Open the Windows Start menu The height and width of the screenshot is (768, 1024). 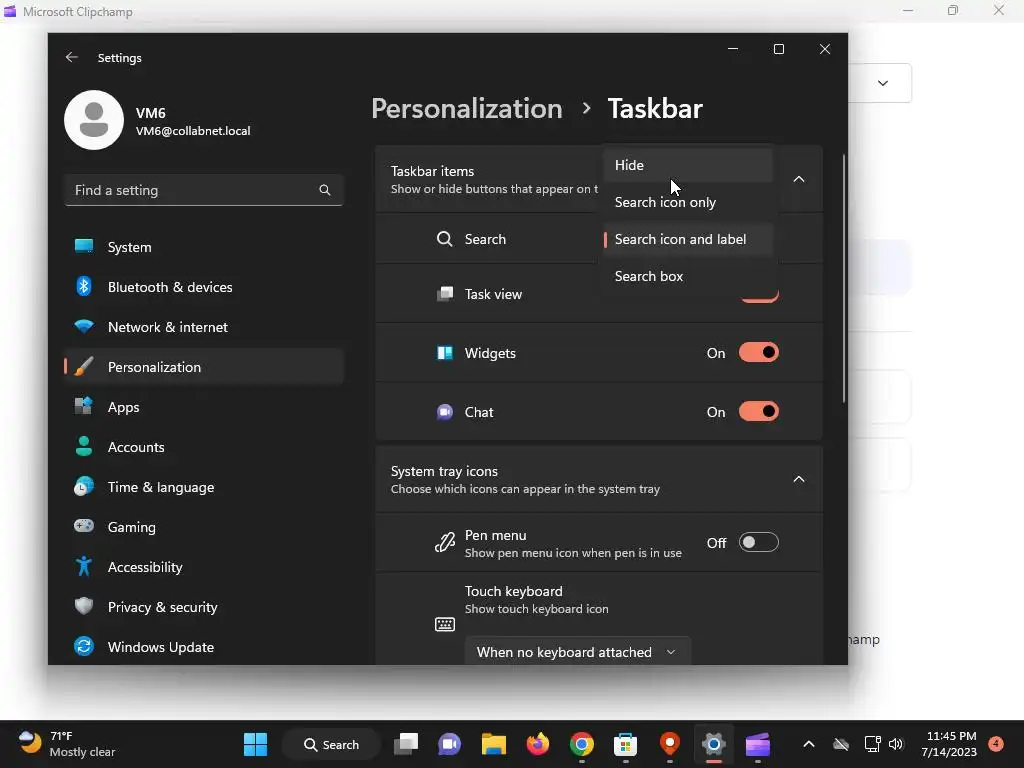point(255,744)
